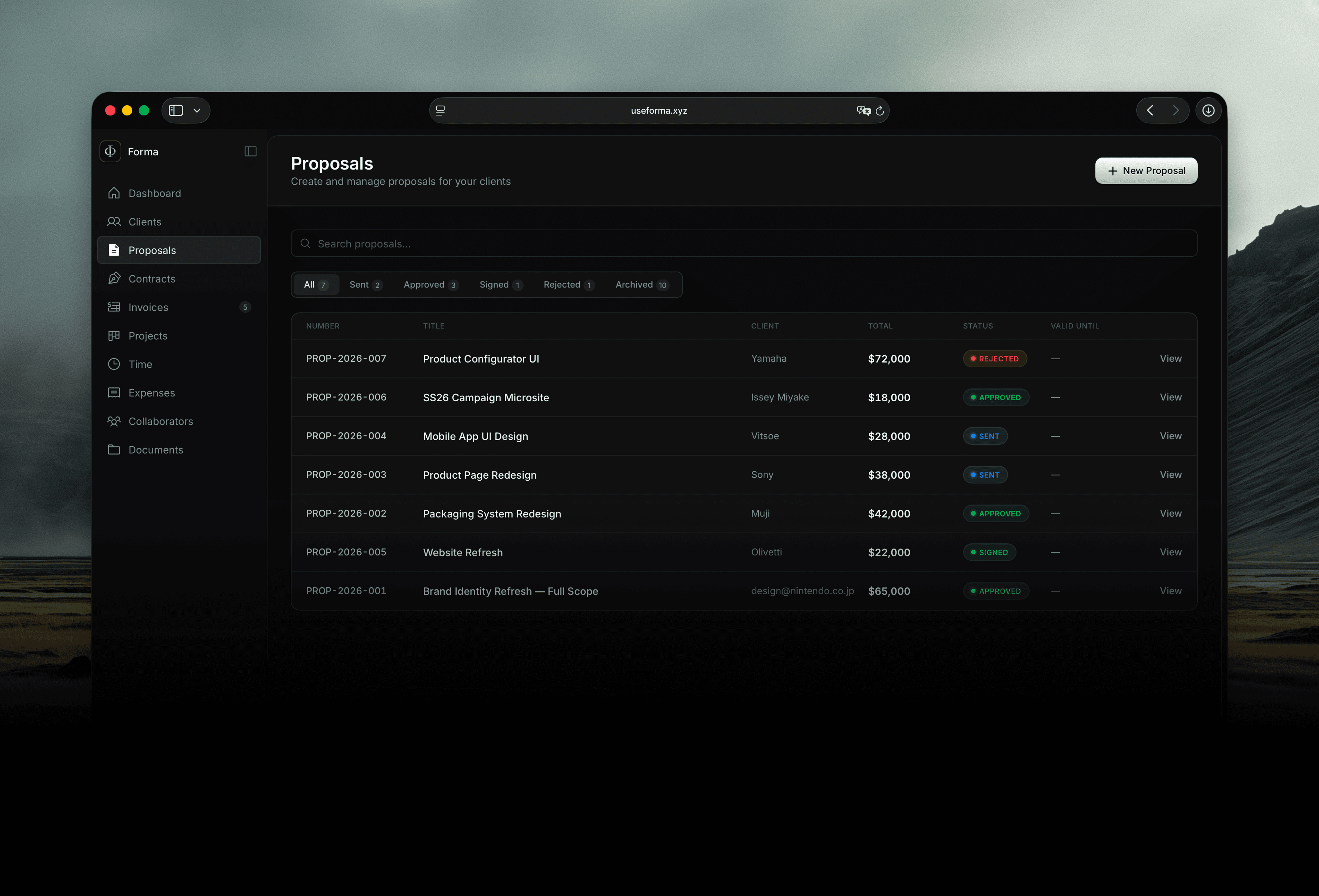Viewport: 1319px width, 896px height.
Task: View proposal PROP-2026-007
Action: 1171,359
